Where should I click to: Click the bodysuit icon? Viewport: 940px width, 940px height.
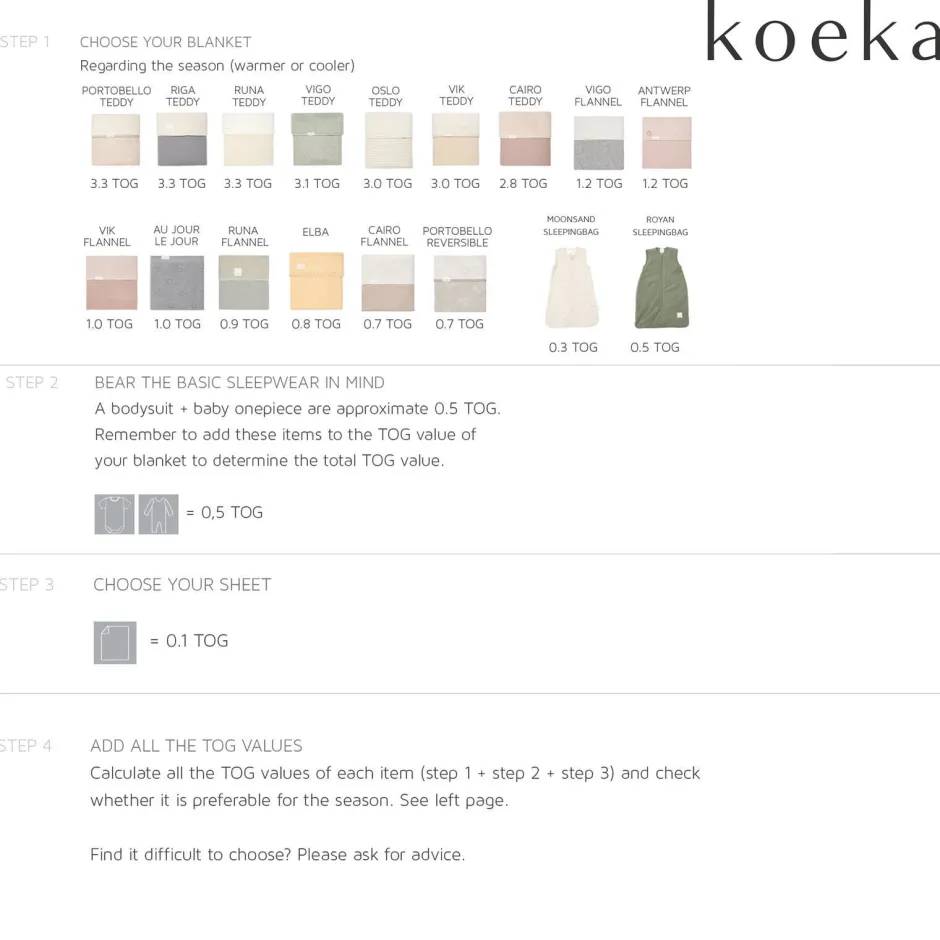114,513
